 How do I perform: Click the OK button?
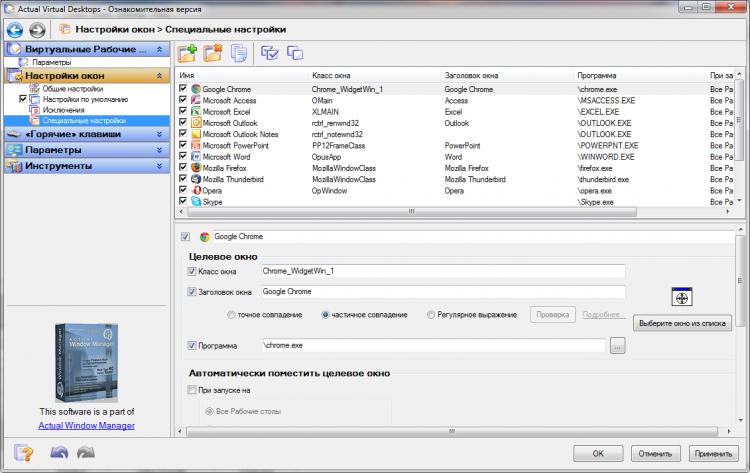click(598, 453)
